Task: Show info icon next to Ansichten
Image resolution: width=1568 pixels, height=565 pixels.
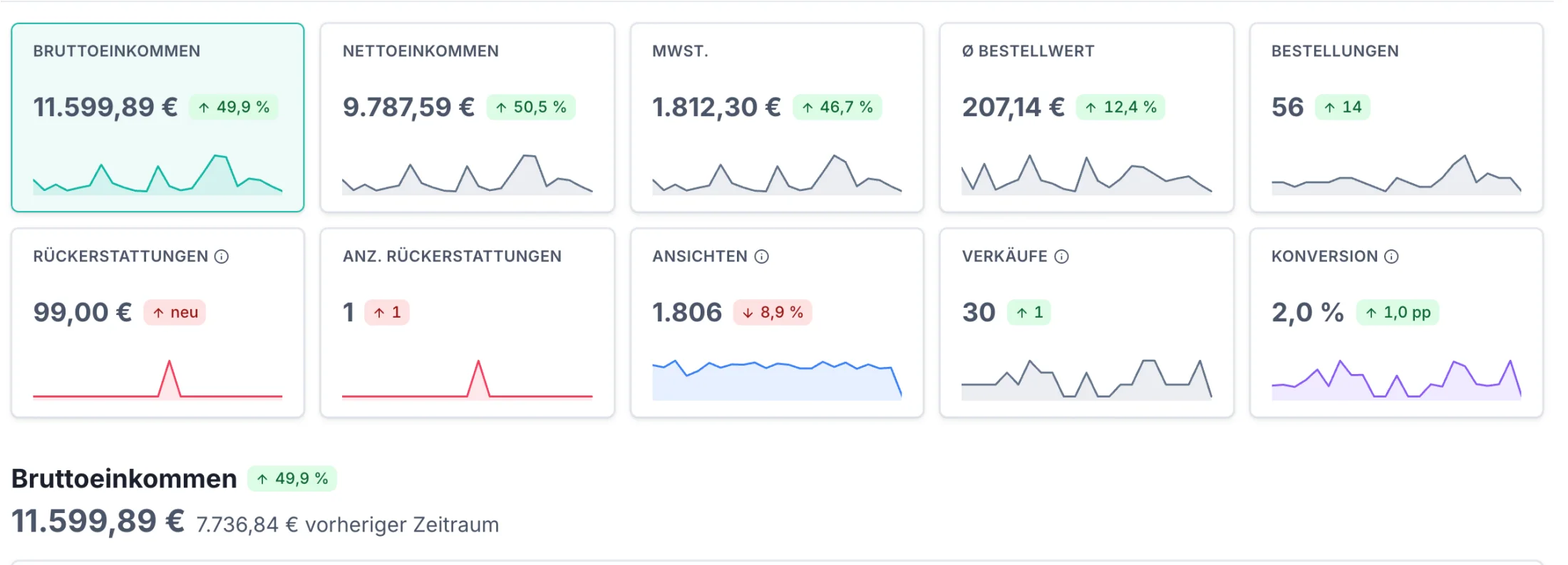Action: coord(762,256)
